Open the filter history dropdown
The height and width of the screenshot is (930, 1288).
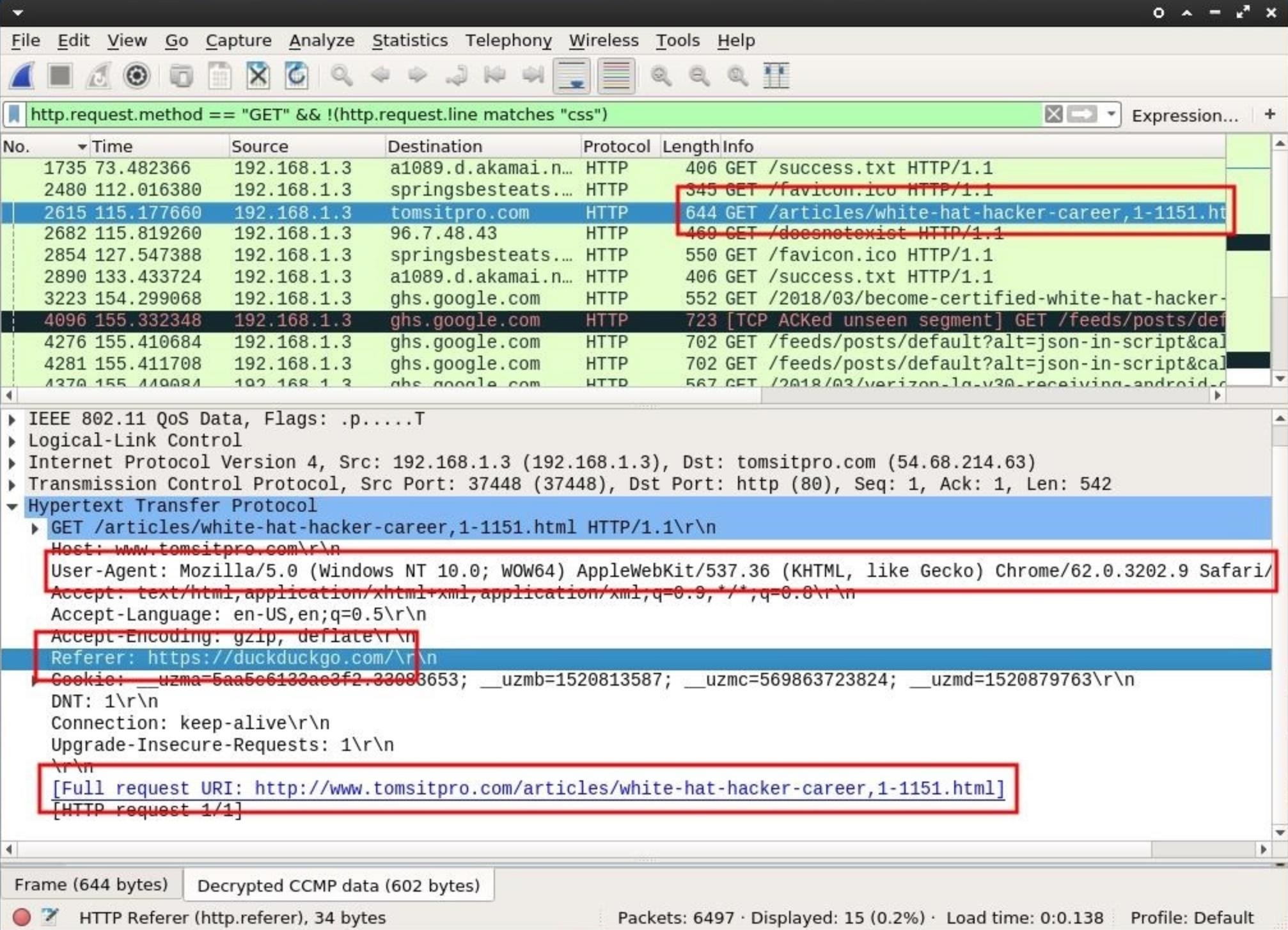(1110, 114)
